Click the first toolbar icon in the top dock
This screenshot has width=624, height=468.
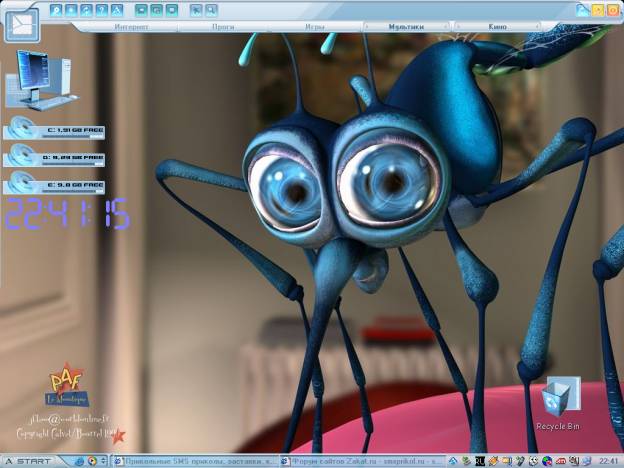[x=56, y=10]
